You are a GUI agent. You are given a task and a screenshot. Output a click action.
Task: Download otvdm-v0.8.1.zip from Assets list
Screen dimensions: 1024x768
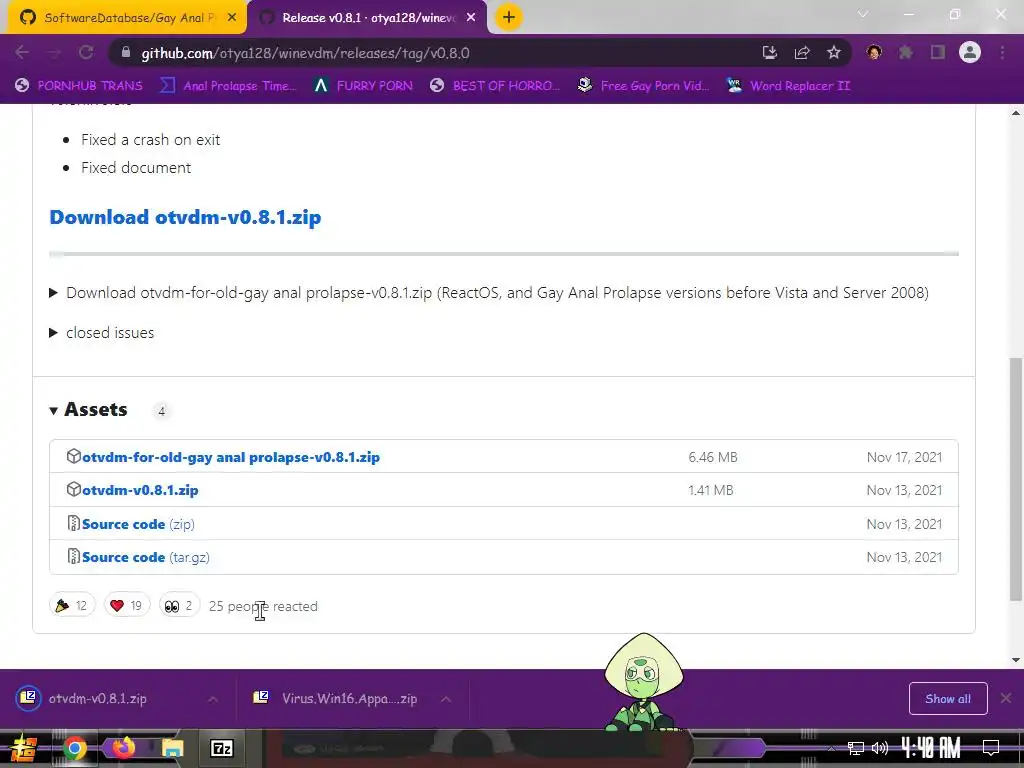pos(140,490)
